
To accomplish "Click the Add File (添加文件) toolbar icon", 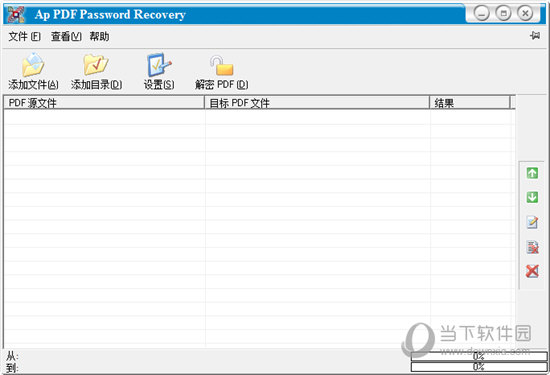I will click(x=33, y=65).
